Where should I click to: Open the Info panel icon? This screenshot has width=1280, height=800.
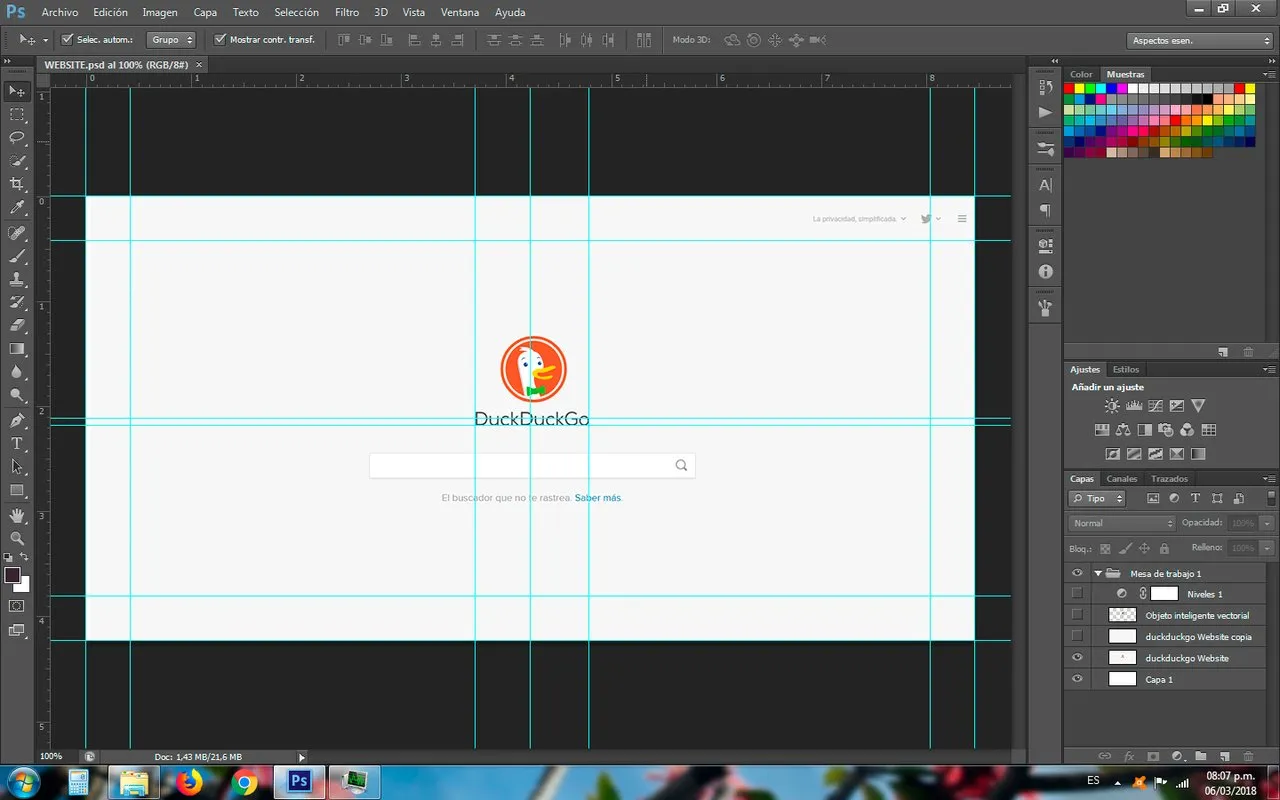pos(1046,271)
